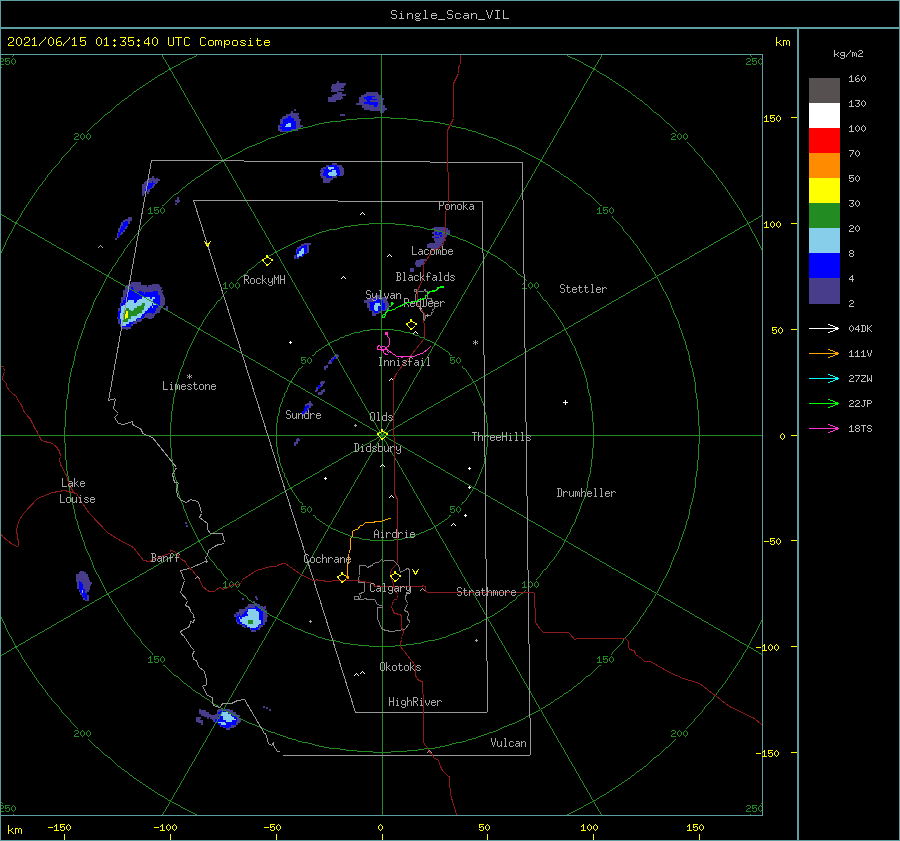Click the Drumheller label

(x=586, y=493)
